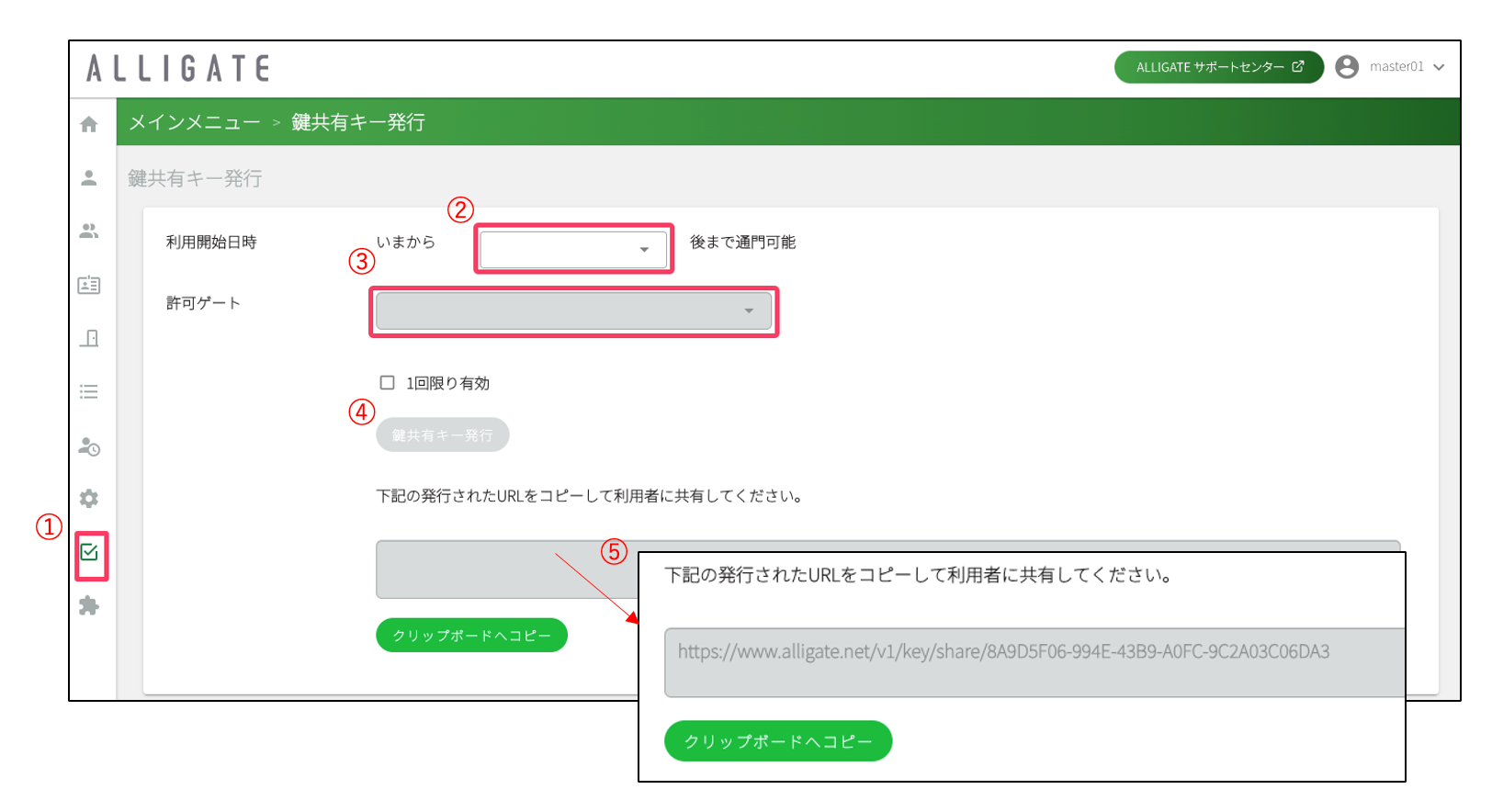Click the ALLIGATE logo
The height and width of the screenshot is (812, 1492).
pyautogui.click(x=178, y=68)
